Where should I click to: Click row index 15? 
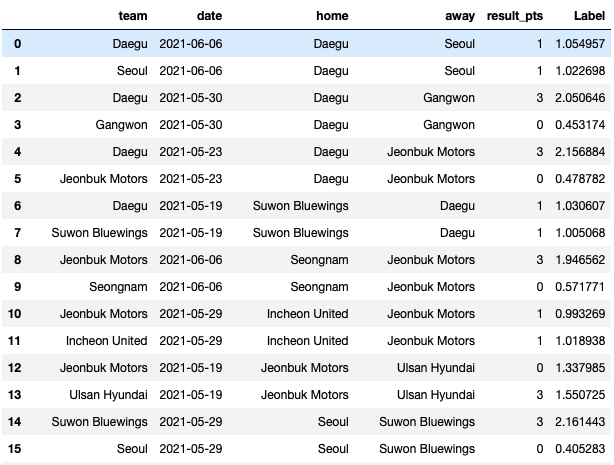[14, 449]
